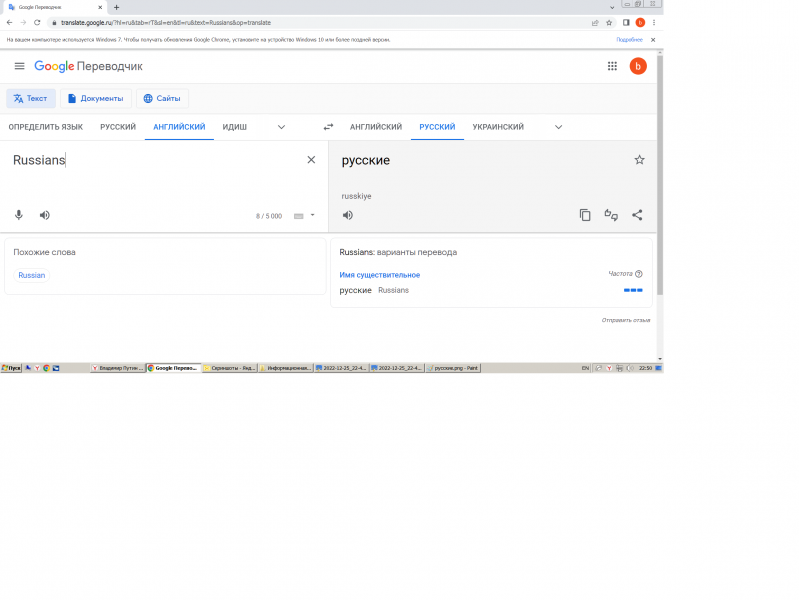Open Chrome tab search chevron

coord(612,7)
